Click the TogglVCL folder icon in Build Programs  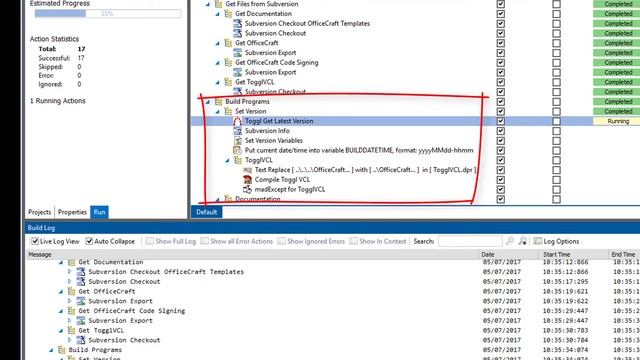point(238,160)
